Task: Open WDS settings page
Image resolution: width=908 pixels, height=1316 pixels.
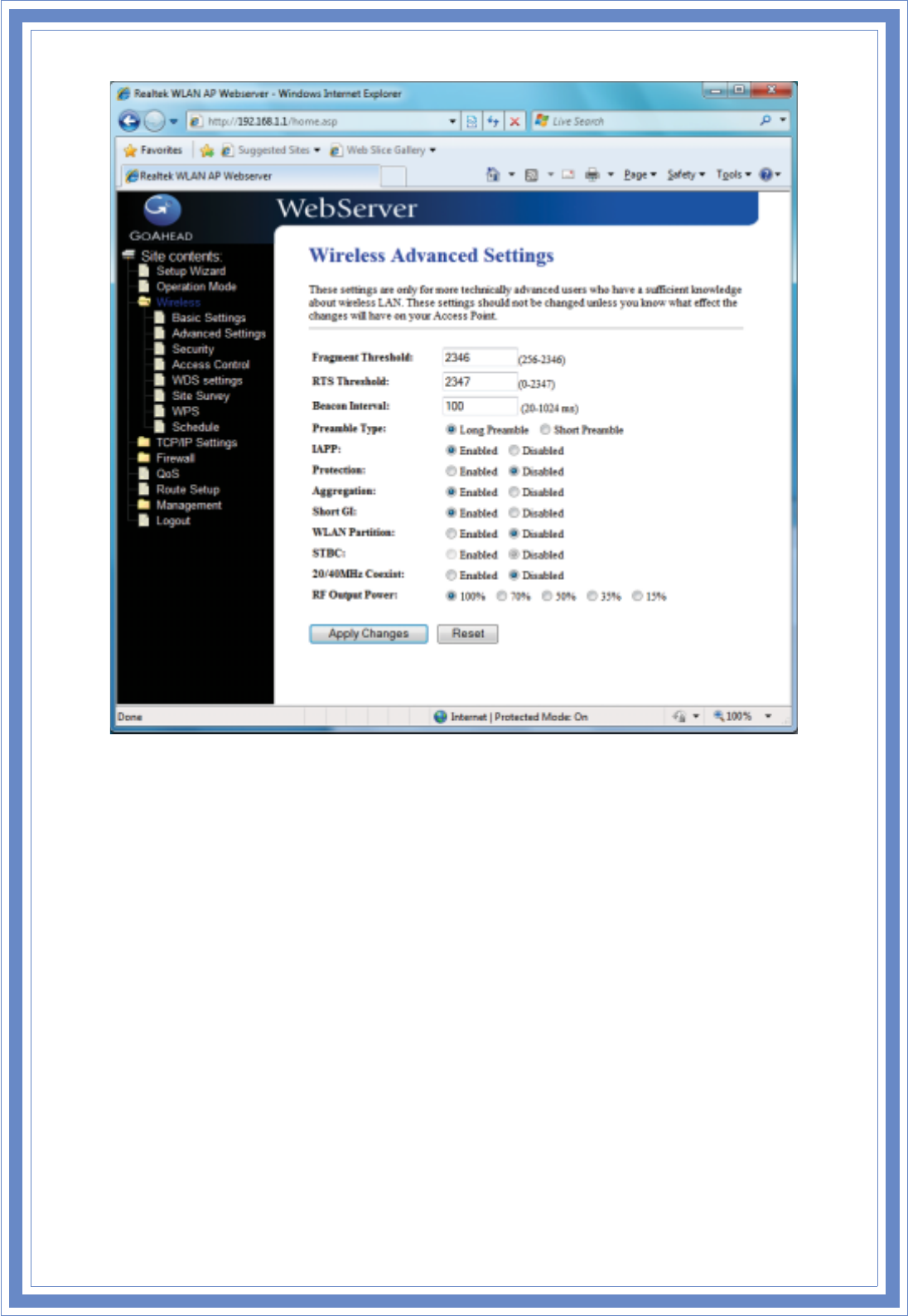Action: 207,380
